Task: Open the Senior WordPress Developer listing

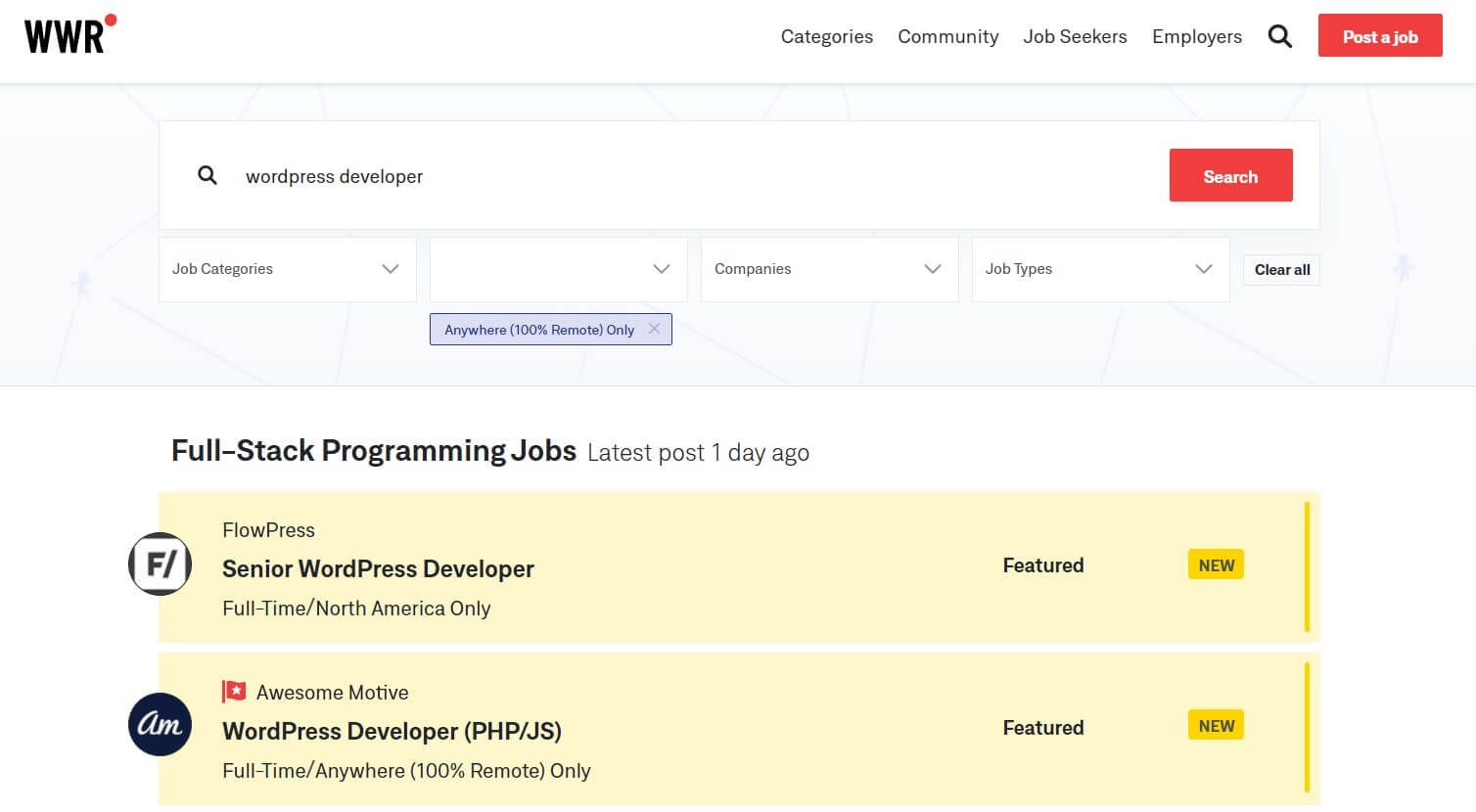Action: (x=378, y=568)
